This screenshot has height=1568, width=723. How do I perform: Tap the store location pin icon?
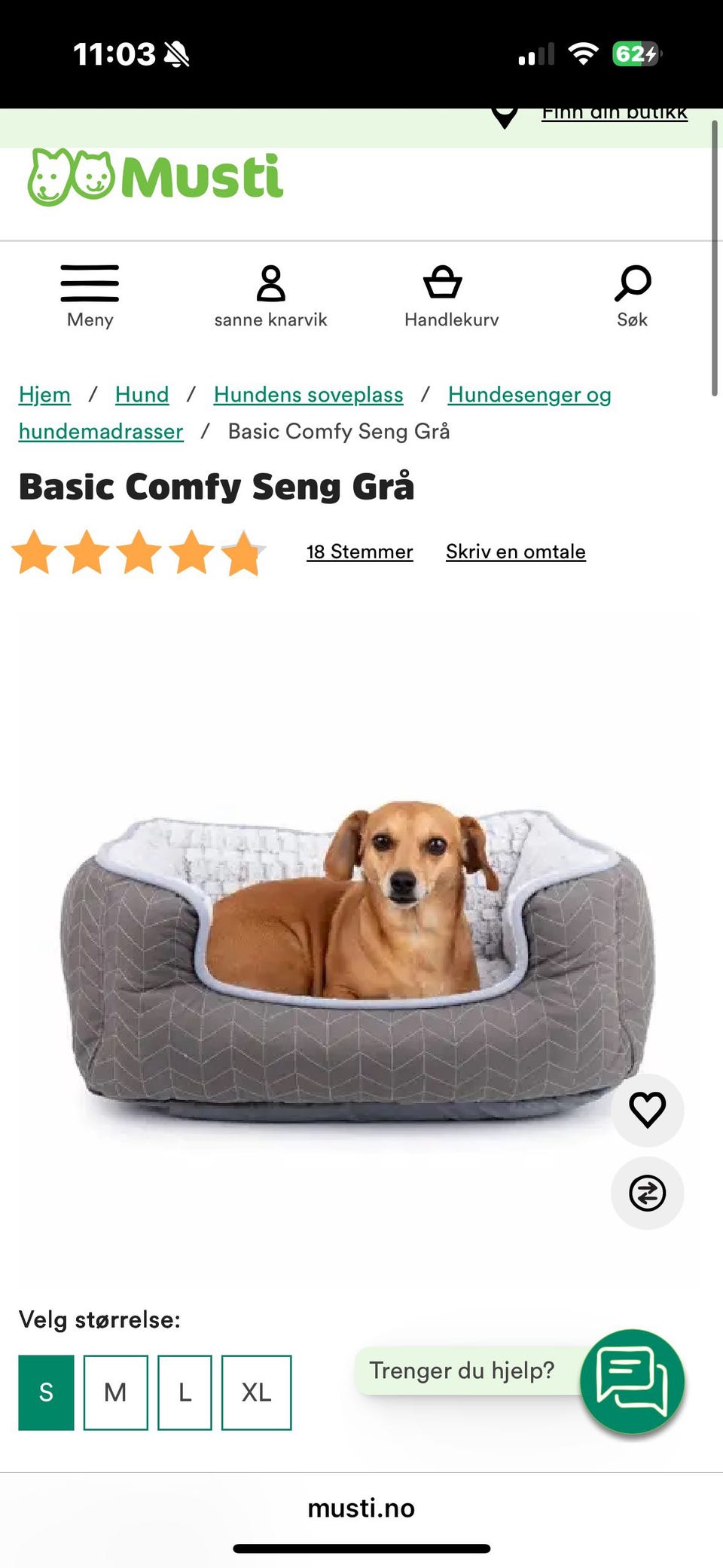(x=505, y=117)
